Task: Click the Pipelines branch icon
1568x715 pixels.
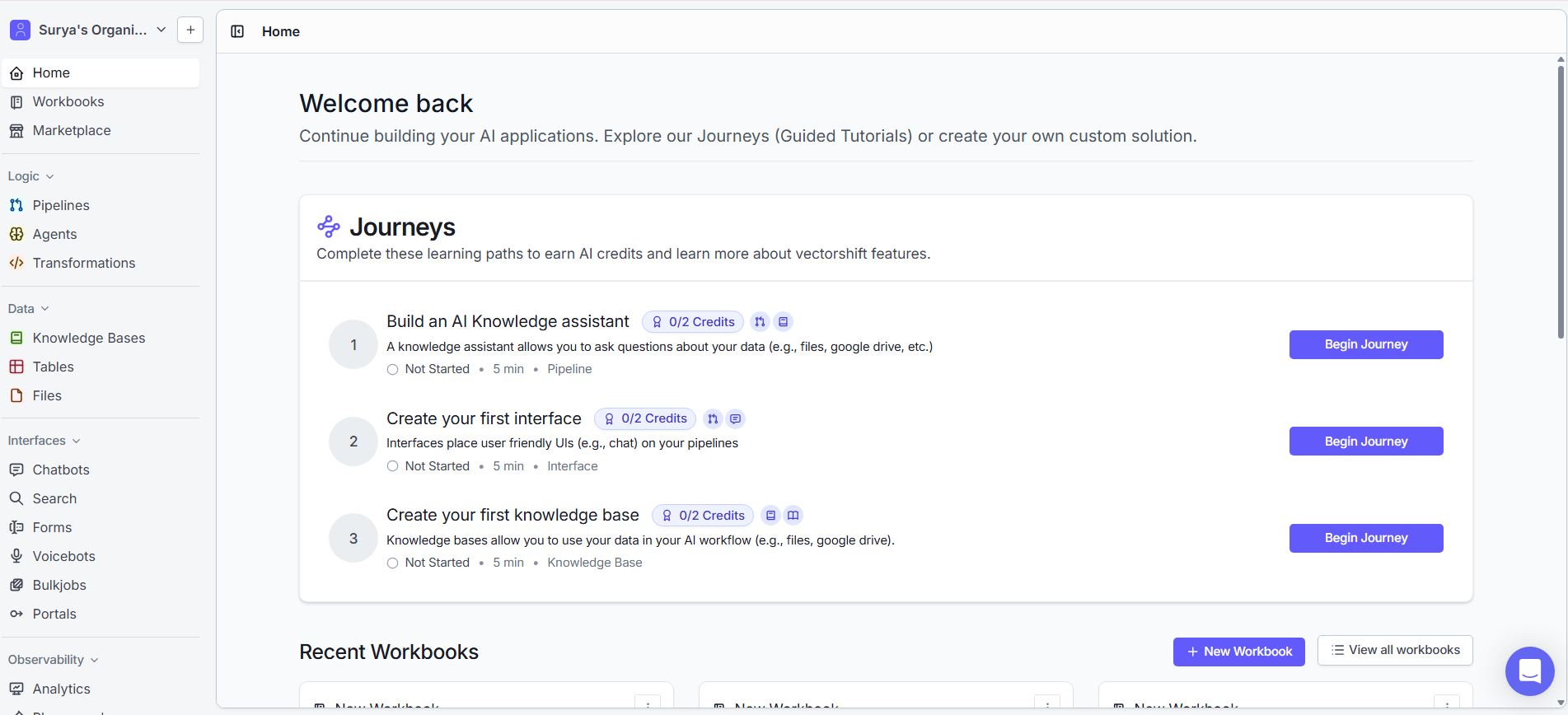Action: pos(16,205)
